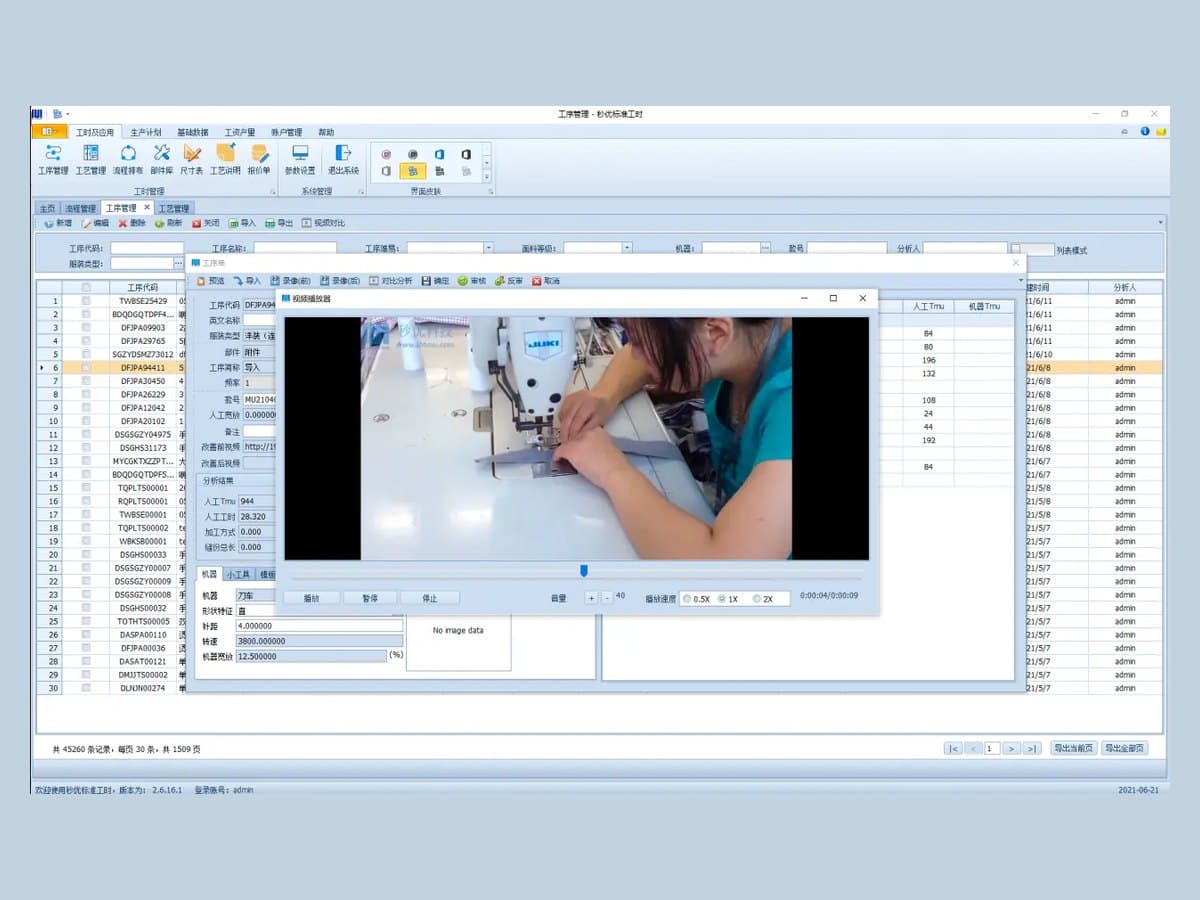Image resolution: width=1200 pixels, height=900 pixels.
Task: Click 录像(后) in 工序单 toolbar
Action: [340, 281]
